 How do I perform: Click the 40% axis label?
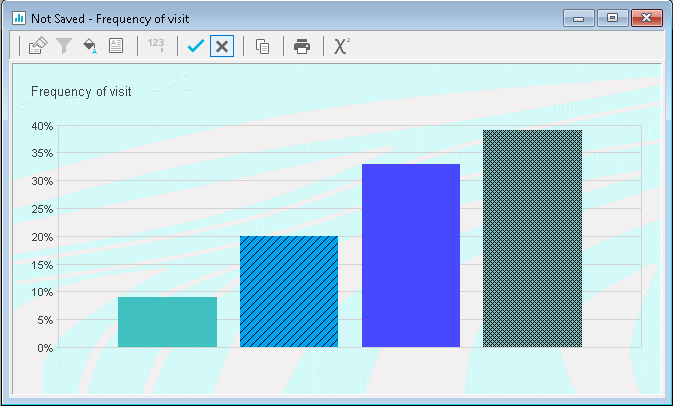pyautogui.click(x=42, y=126)
